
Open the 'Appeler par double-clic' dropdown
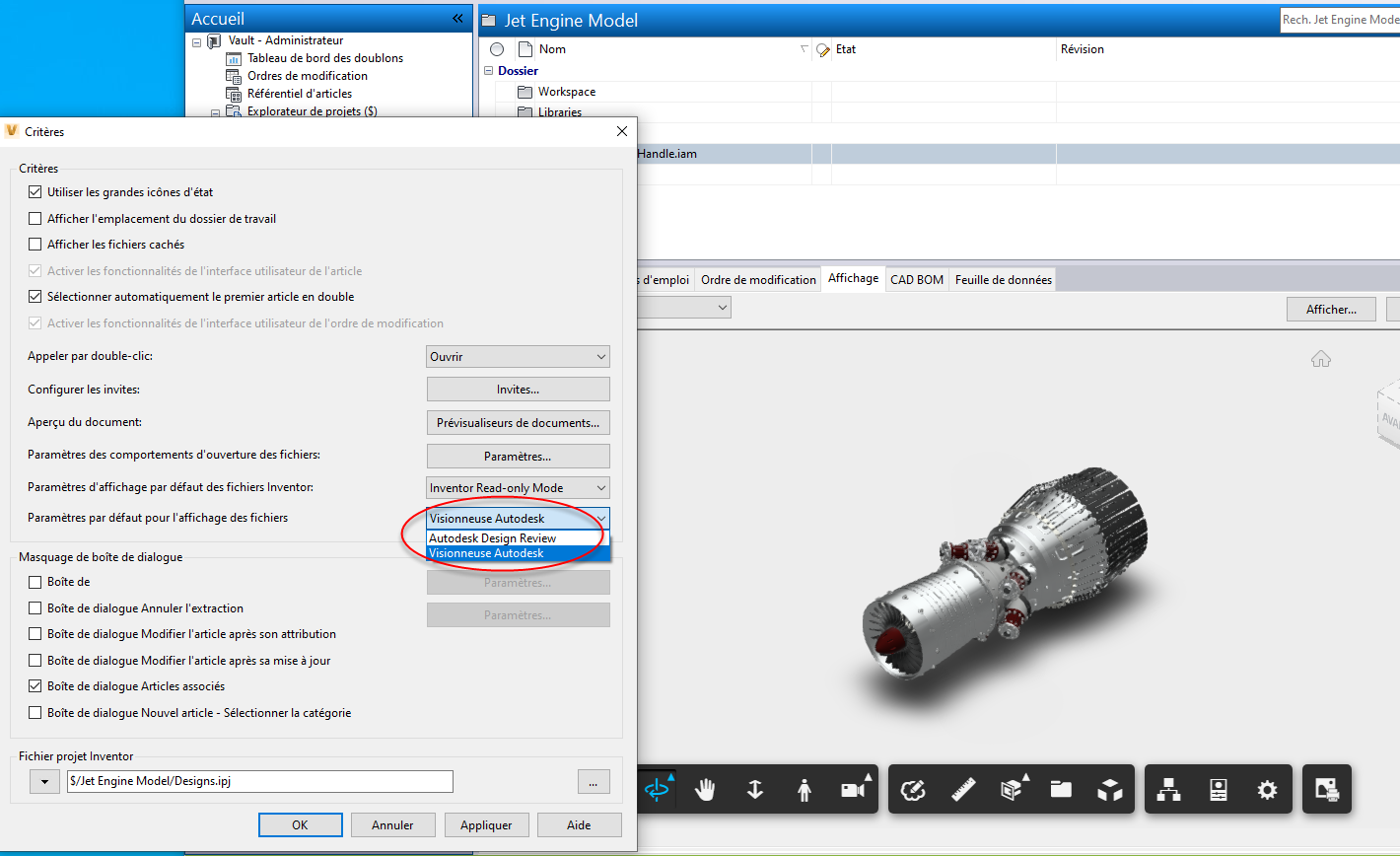[x=518, y=356]
